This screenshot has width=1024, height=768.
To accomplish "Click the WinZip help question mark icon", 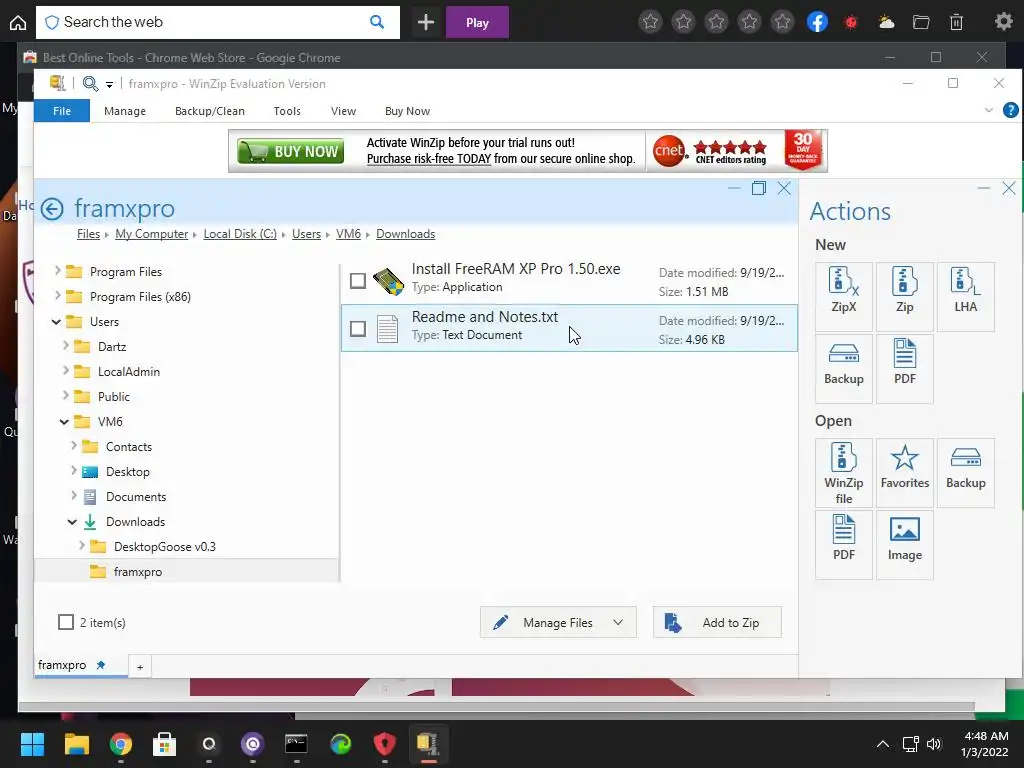I will (x=1010, y=110).
